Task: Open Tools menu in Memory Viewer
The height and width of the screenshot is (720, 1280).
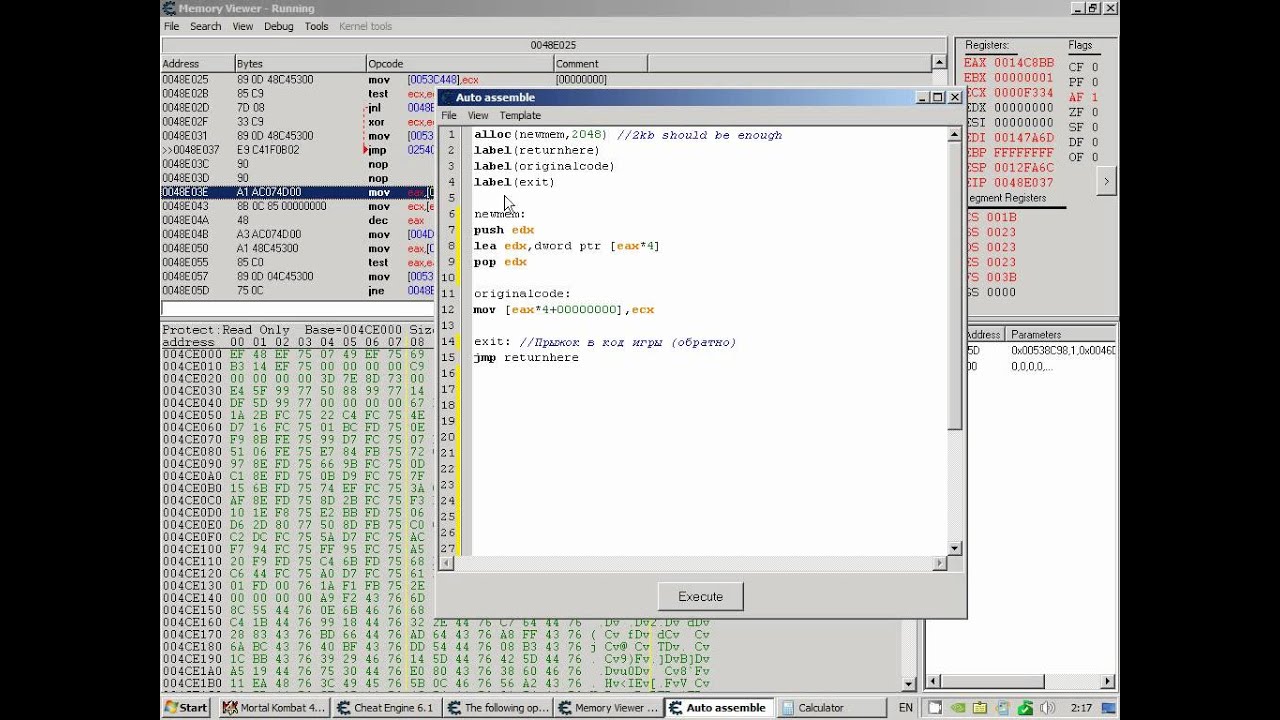Action: (x=316, y=26)
